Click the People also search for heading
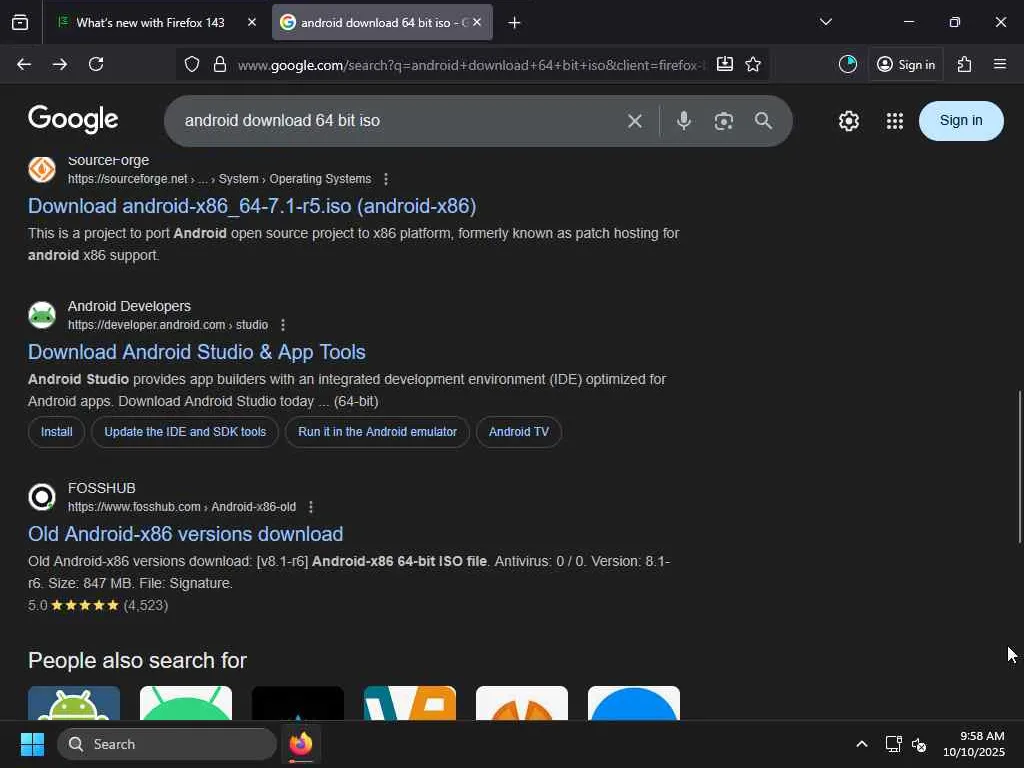 coord(137,660)
